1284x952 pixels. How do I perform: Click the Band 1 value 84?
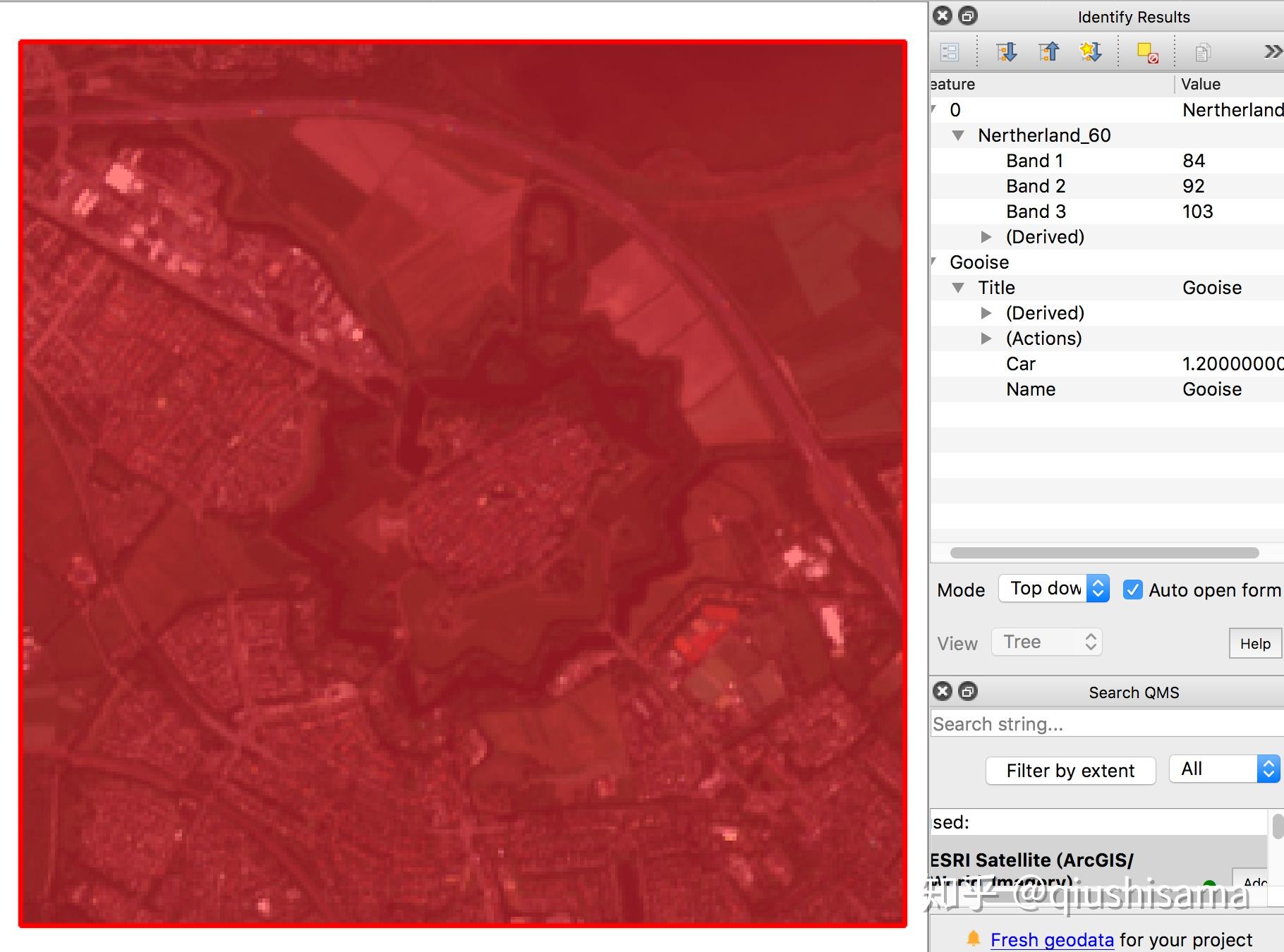pos(1194,161)
